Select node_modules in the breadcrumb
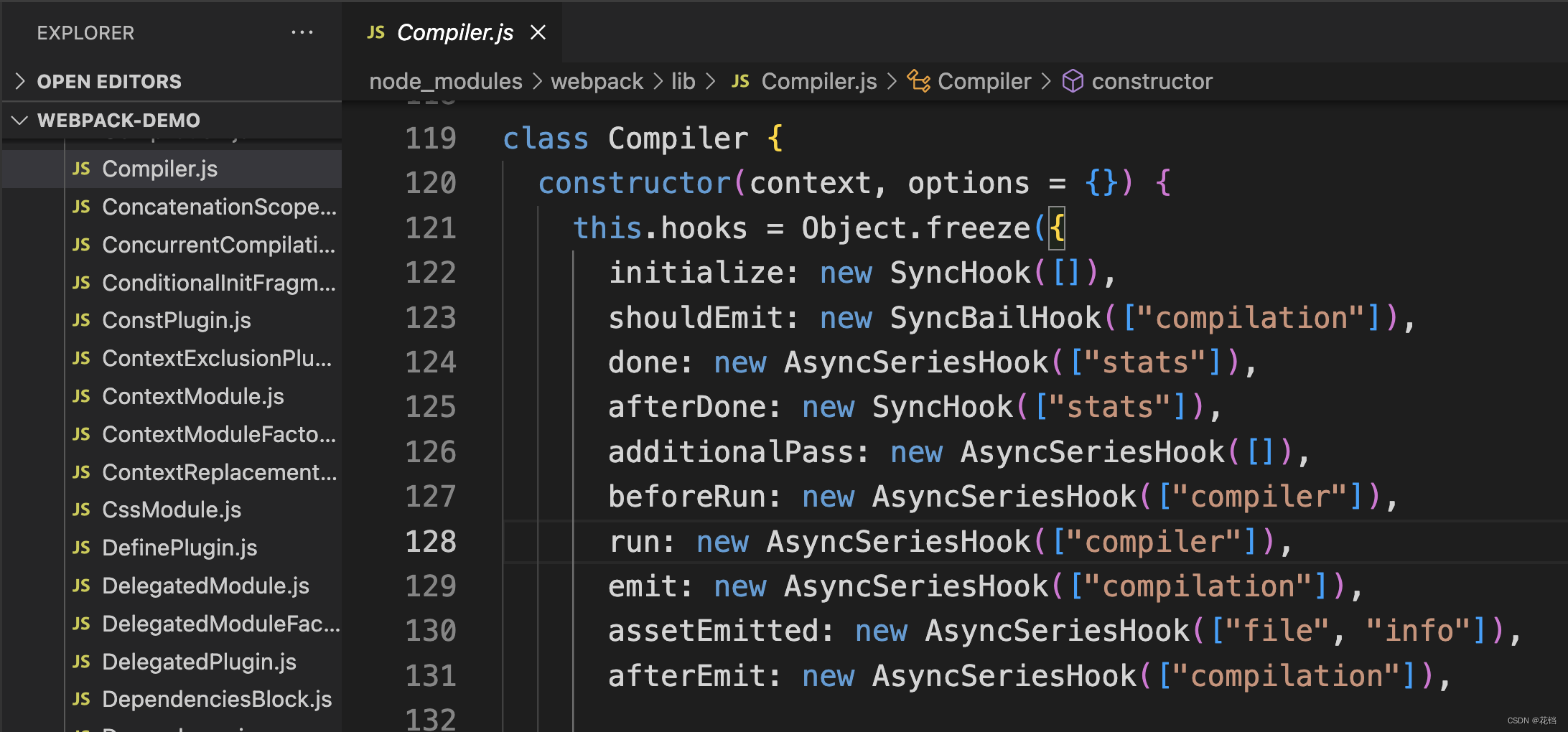 pyautogui.click(x=446, y=82)
